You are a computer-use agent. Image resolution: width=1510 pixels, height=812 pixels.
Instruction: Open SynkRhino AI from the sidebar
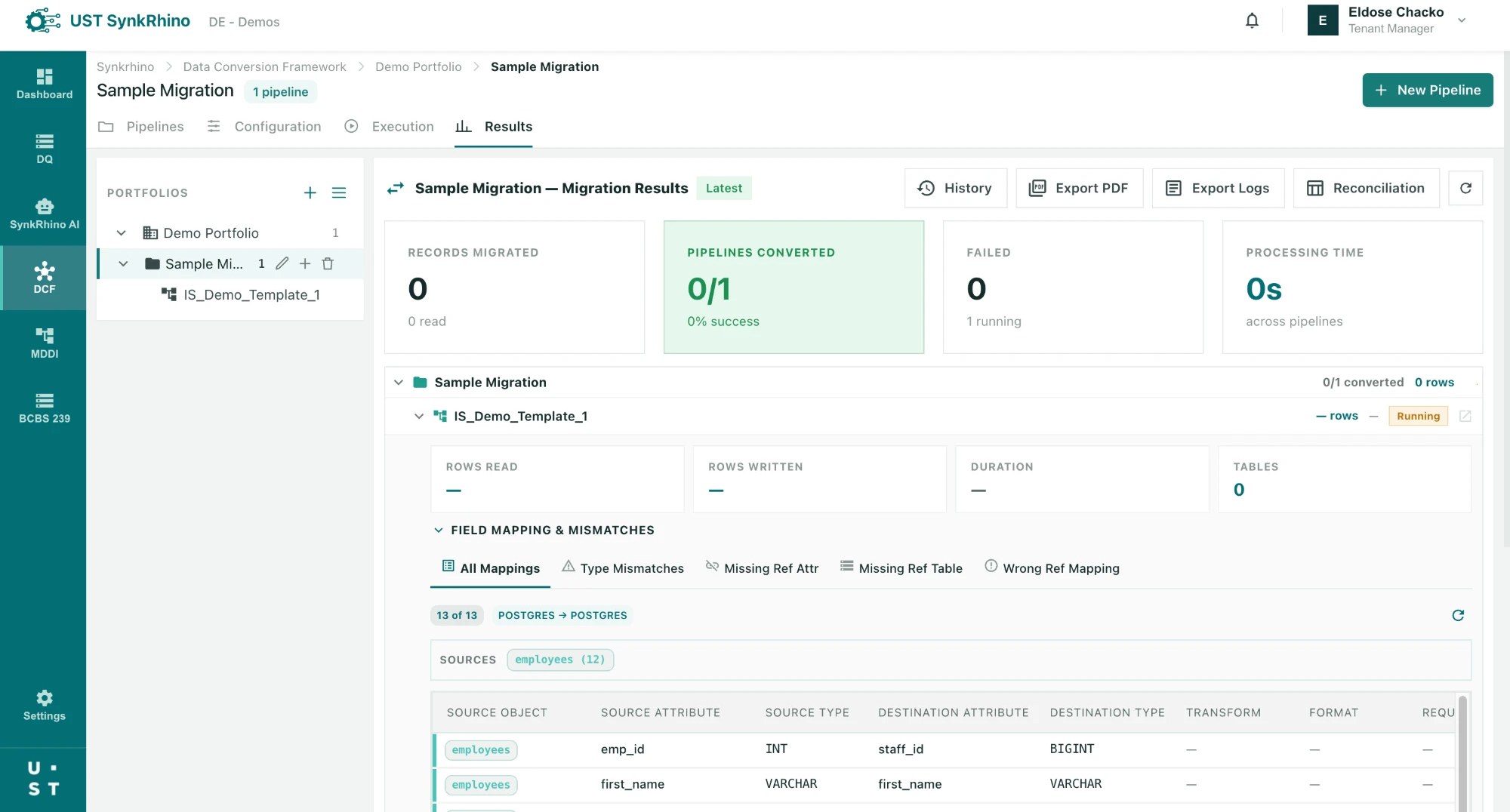pos(44,214)
